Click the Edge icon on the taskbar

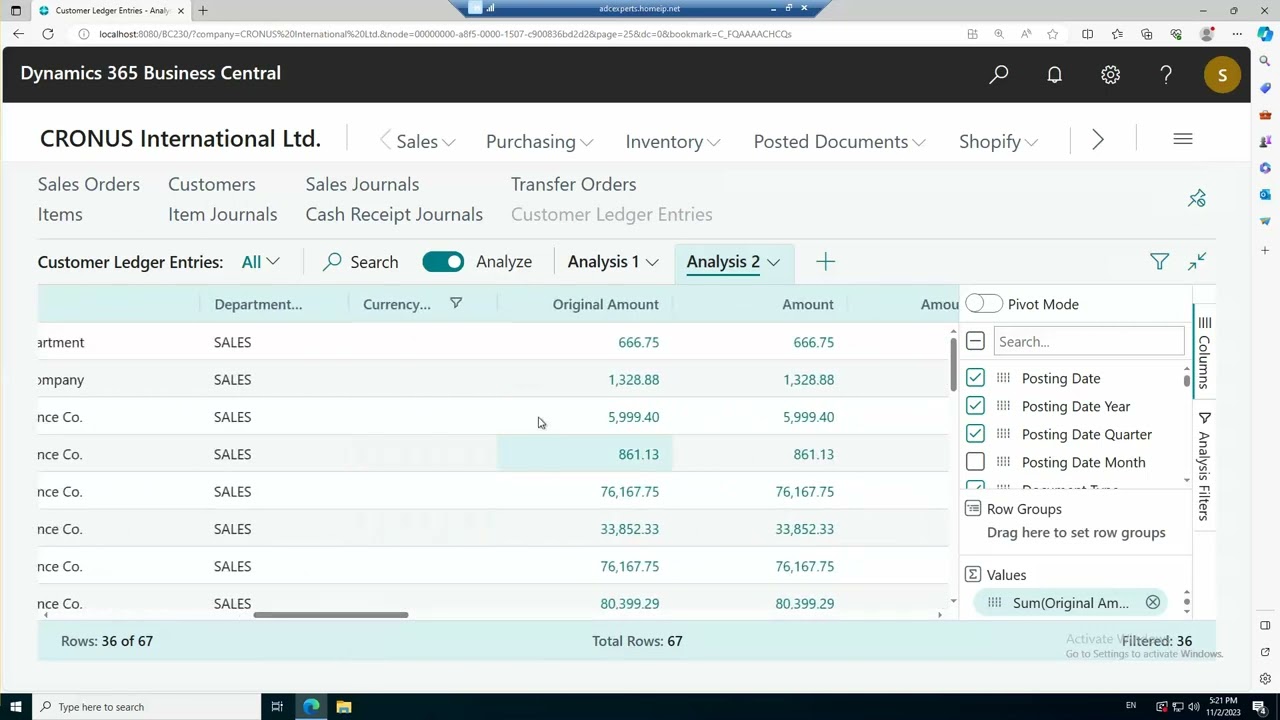point(311,707)
